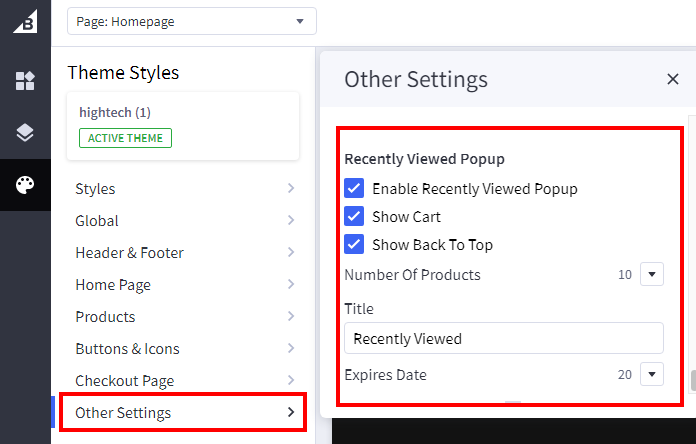Viewport: 696px width, 444px height.
Task: Open the widgets panel icon
Action: [x=25, y=81]
